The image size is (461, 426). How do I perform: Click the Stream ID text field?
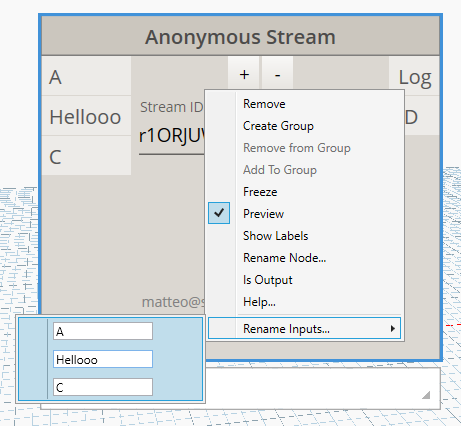pyautogui.click(x=172, y=136)
